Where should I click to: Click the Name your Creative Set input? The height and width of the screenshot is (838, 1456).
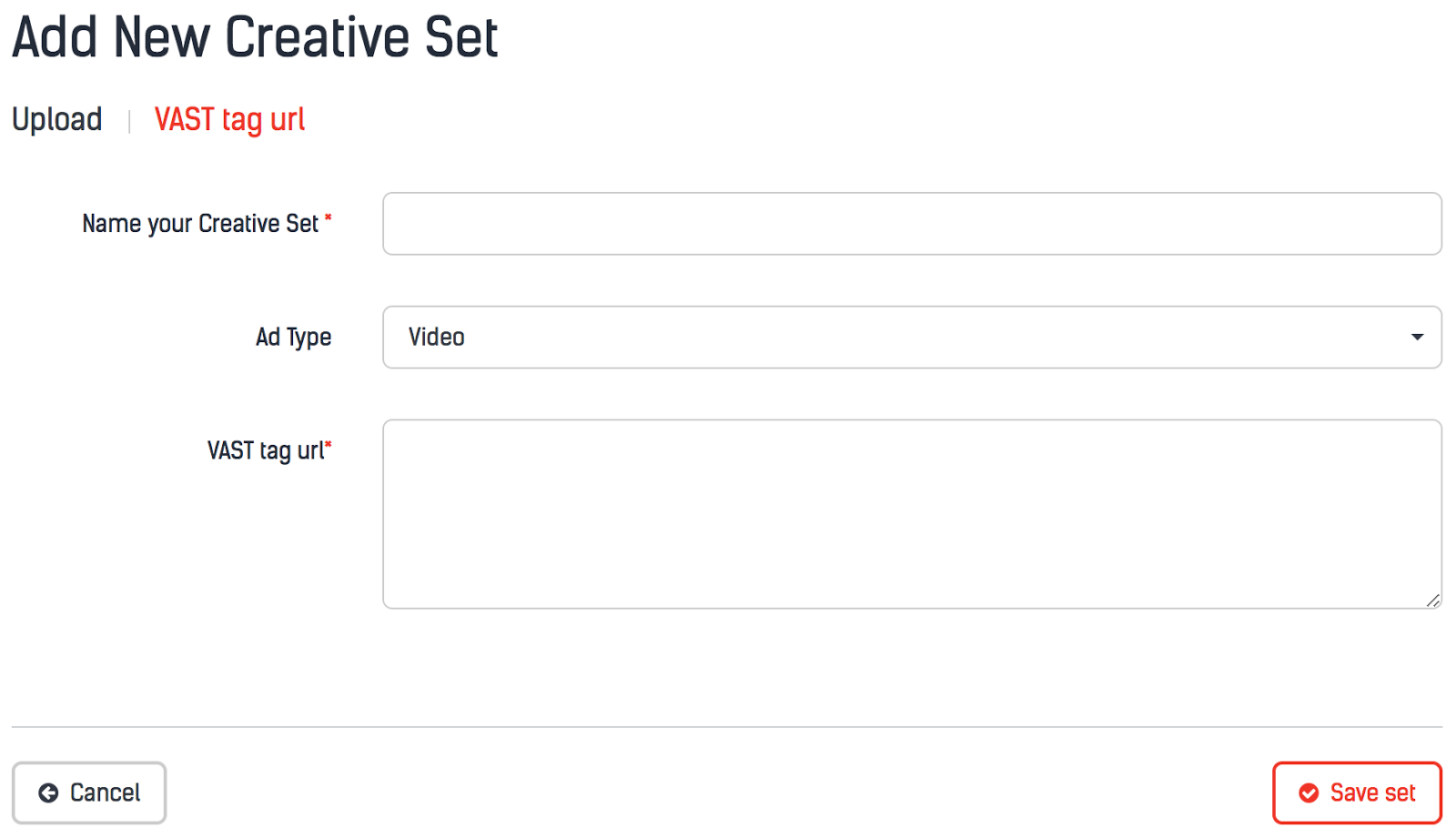911,224
